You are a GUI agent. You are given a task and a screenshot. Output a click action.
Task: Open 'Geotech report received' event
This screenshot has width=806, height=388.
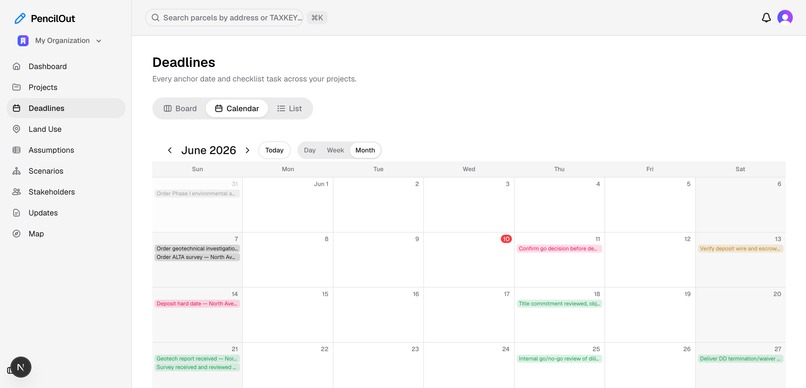click(197, 359)
